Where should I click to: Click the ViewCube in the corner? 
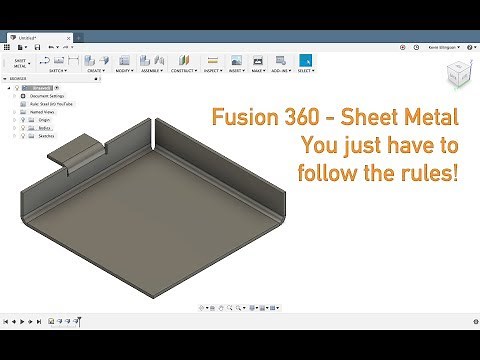coord(459,75)
